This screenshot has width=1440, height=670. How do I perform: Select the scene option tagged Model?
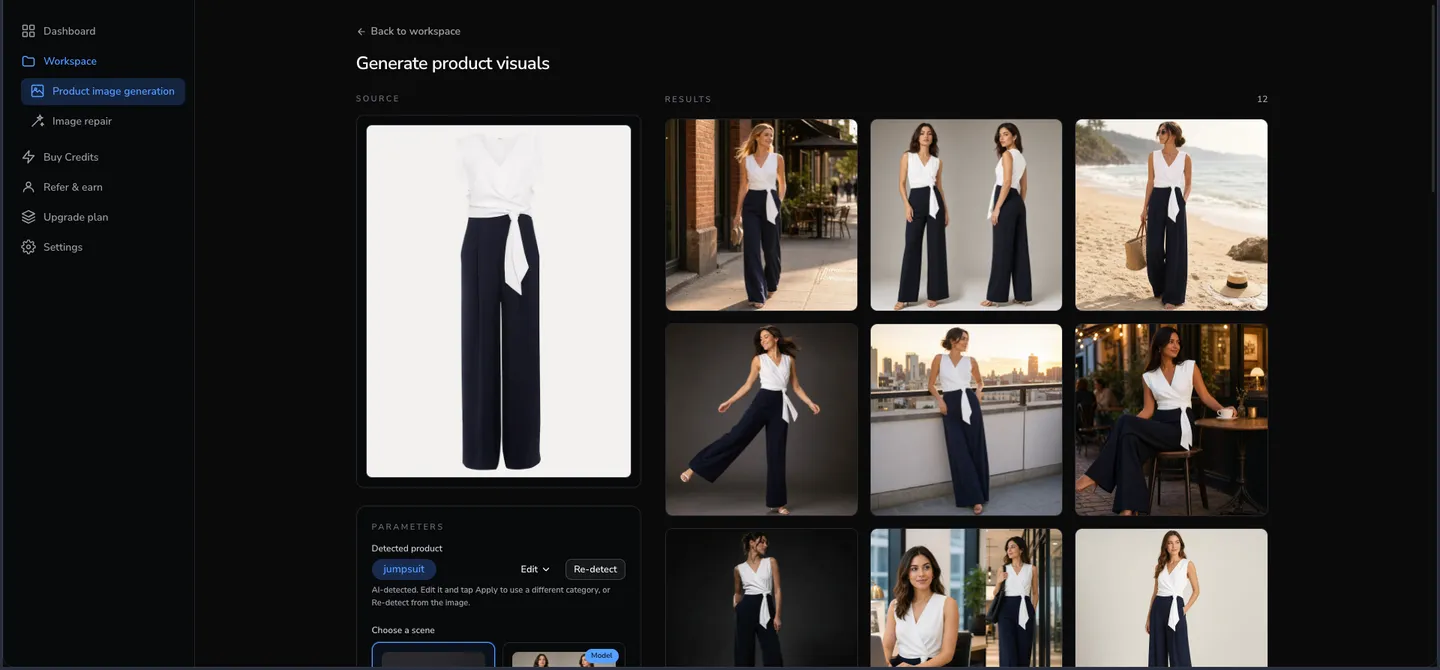coord(564,656)
